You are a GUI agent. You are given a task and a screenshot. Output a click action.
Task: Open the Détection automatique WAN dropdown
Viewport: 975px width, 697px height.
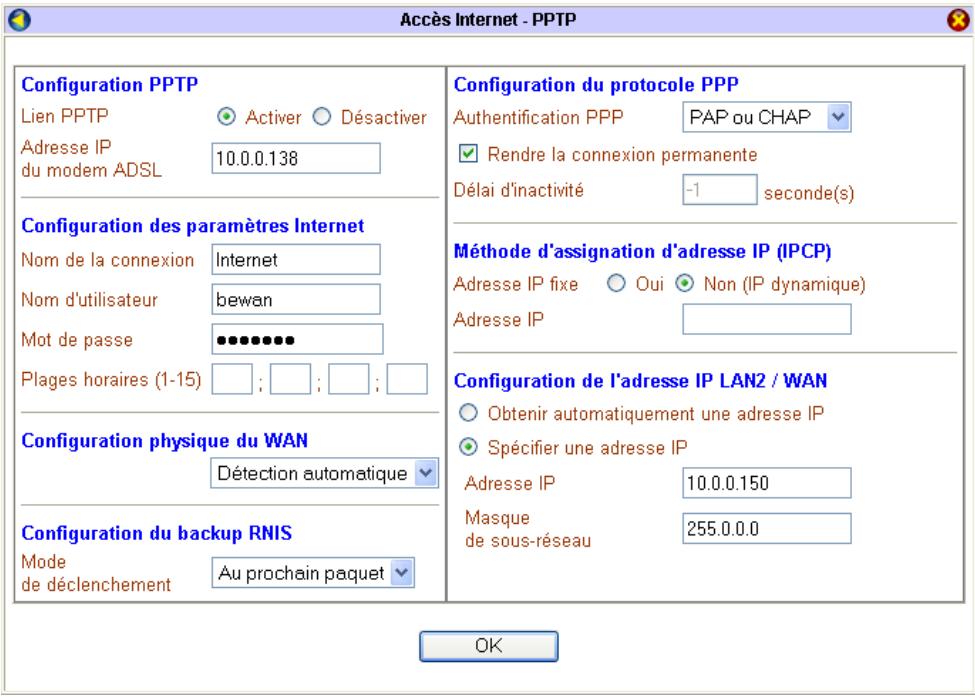324,473
